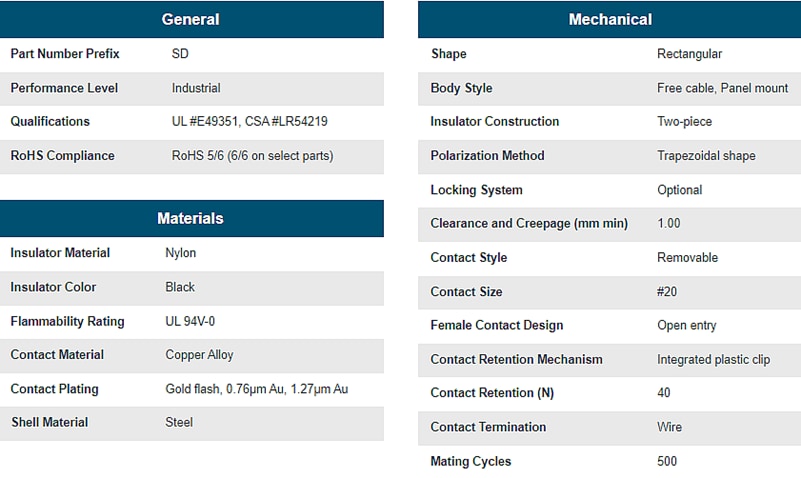Click the Contact Size value #20
This screenshot has width=801, height=478.
tap(670, 291)
